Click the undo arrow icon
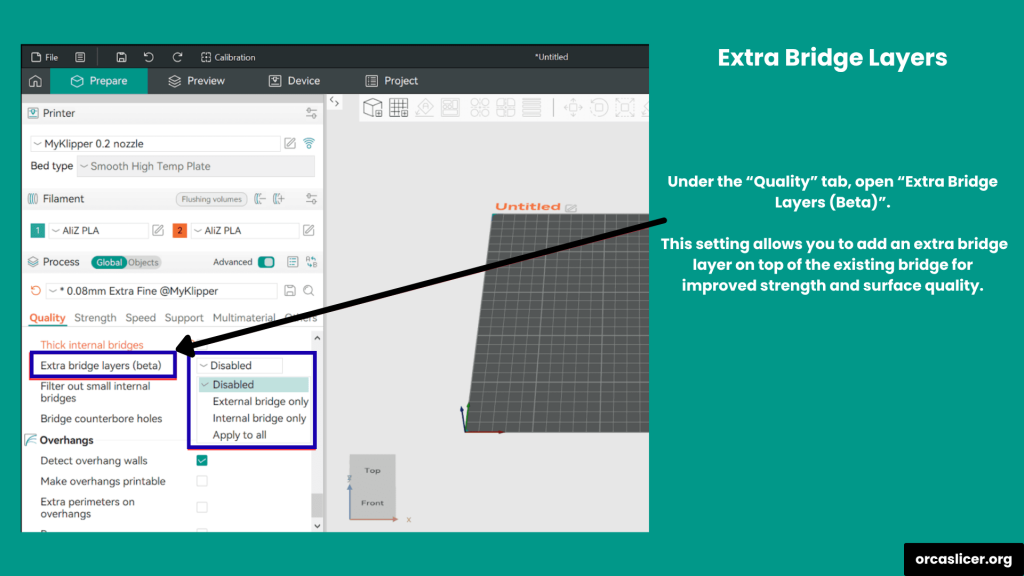 (x=149, y=57)
